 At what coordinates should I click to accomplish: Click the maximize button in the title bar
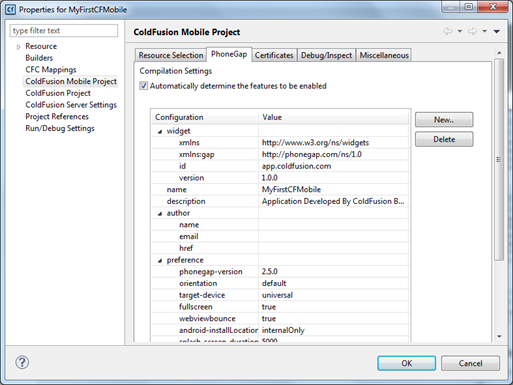click(x=469, y=7)
